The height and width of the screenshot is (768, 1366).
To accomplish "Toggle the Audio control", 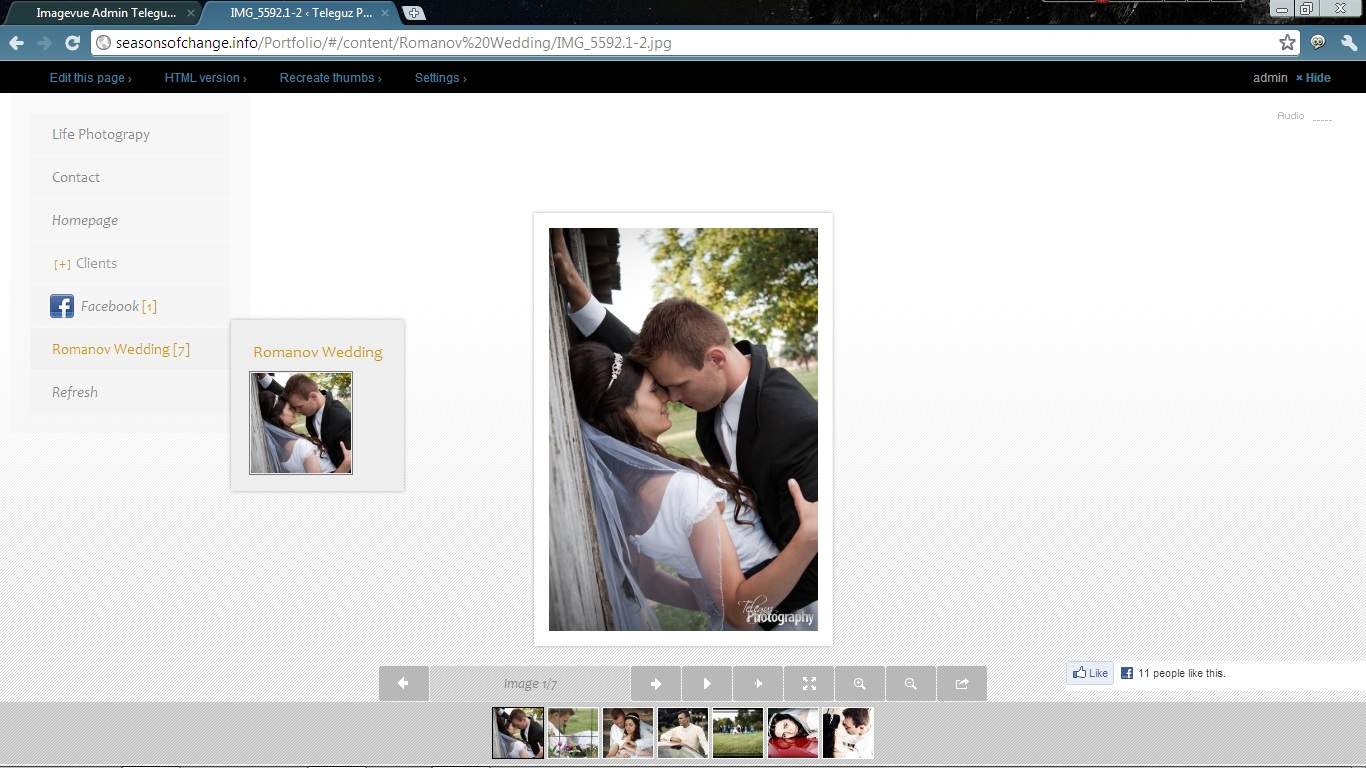I will tap(1304, 116).
